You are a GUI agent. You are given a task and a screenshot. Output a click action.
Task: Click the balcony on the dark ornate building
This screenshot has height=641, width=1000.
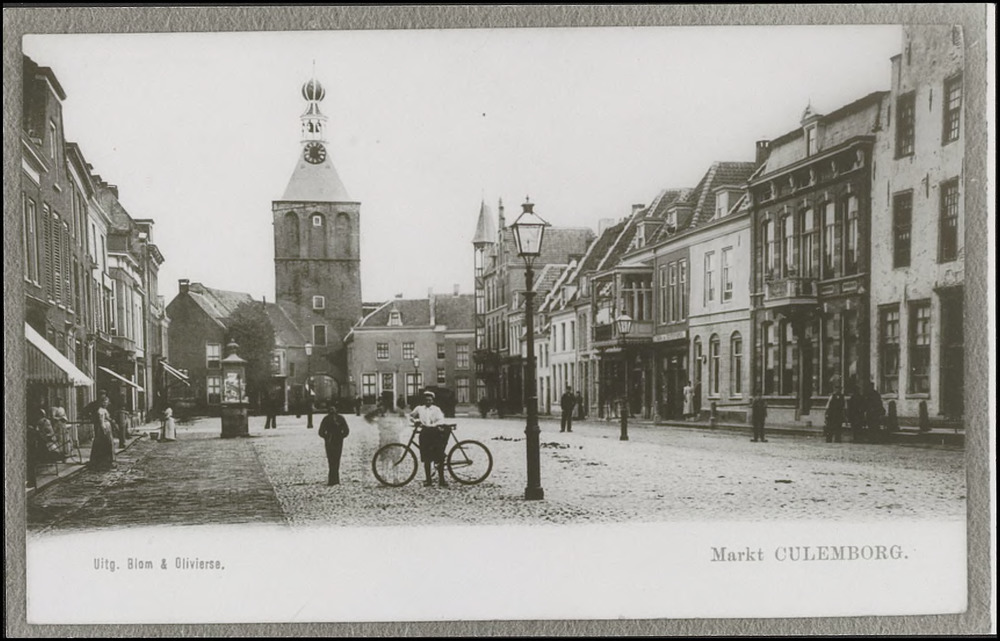click(789, 290)
